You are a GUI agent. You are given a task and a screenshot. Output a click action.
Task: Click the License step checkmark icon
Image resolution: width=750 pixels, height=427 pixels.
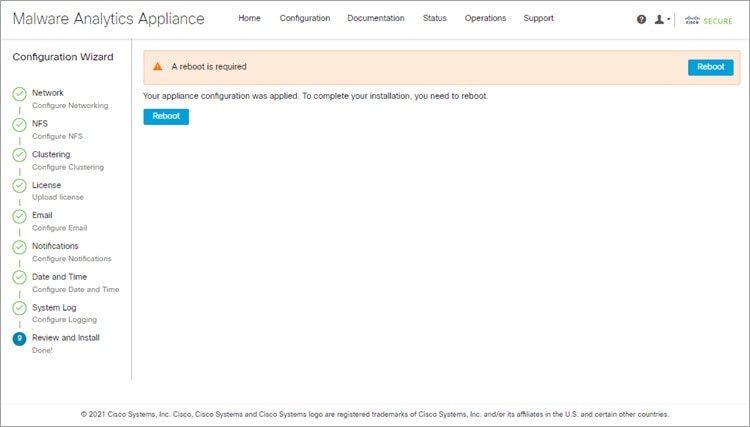point(19,186)
